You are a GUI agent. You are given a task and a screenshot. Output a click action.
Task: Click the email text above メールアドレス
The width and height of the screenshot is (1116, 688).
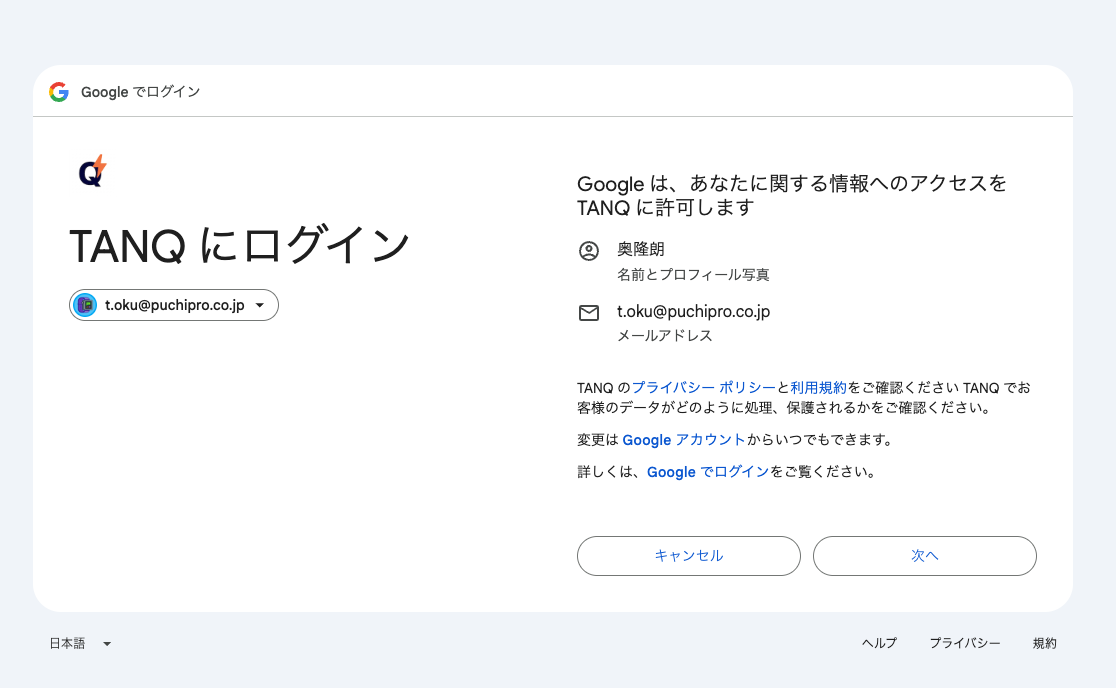[x=693, y=312]
